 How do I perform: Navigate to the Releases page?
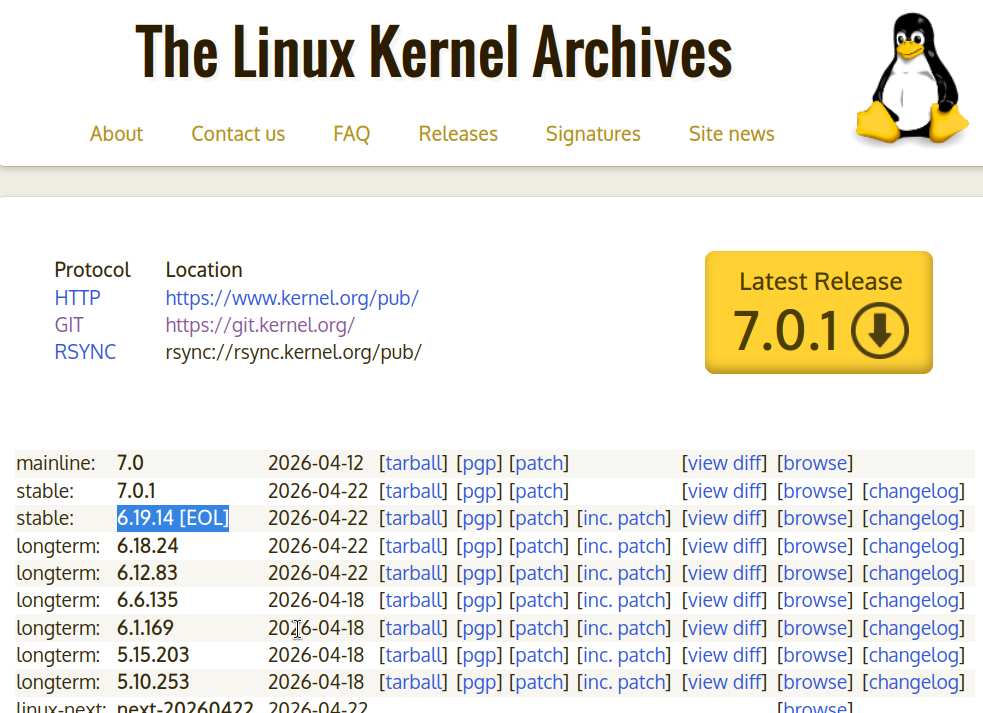tap(458, 134)
